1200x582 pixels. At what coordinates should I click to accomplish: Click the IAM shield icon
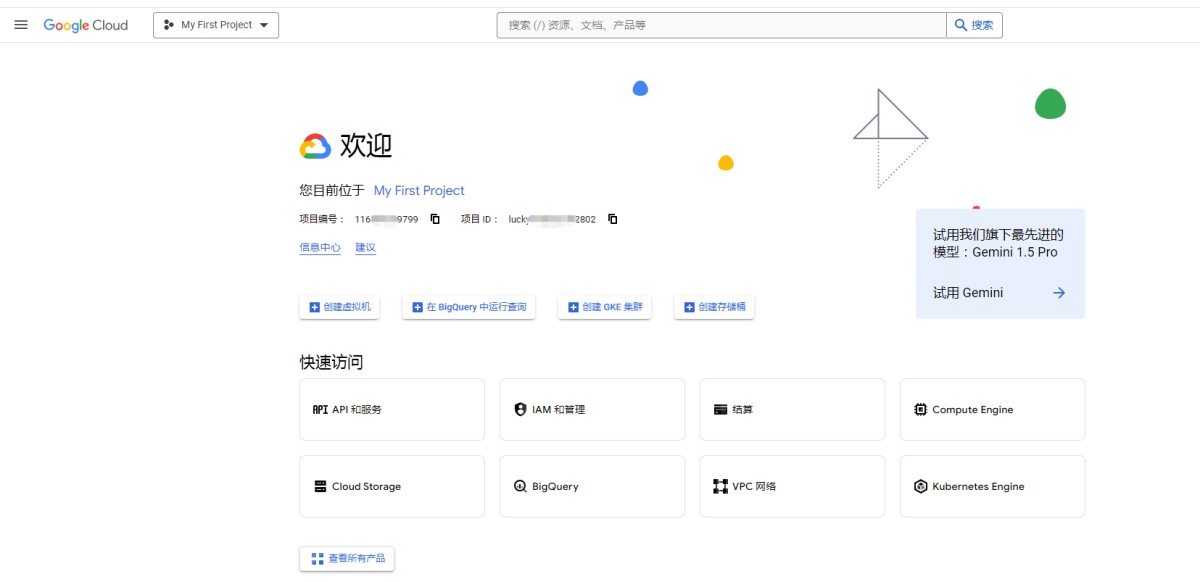(520, 410)
